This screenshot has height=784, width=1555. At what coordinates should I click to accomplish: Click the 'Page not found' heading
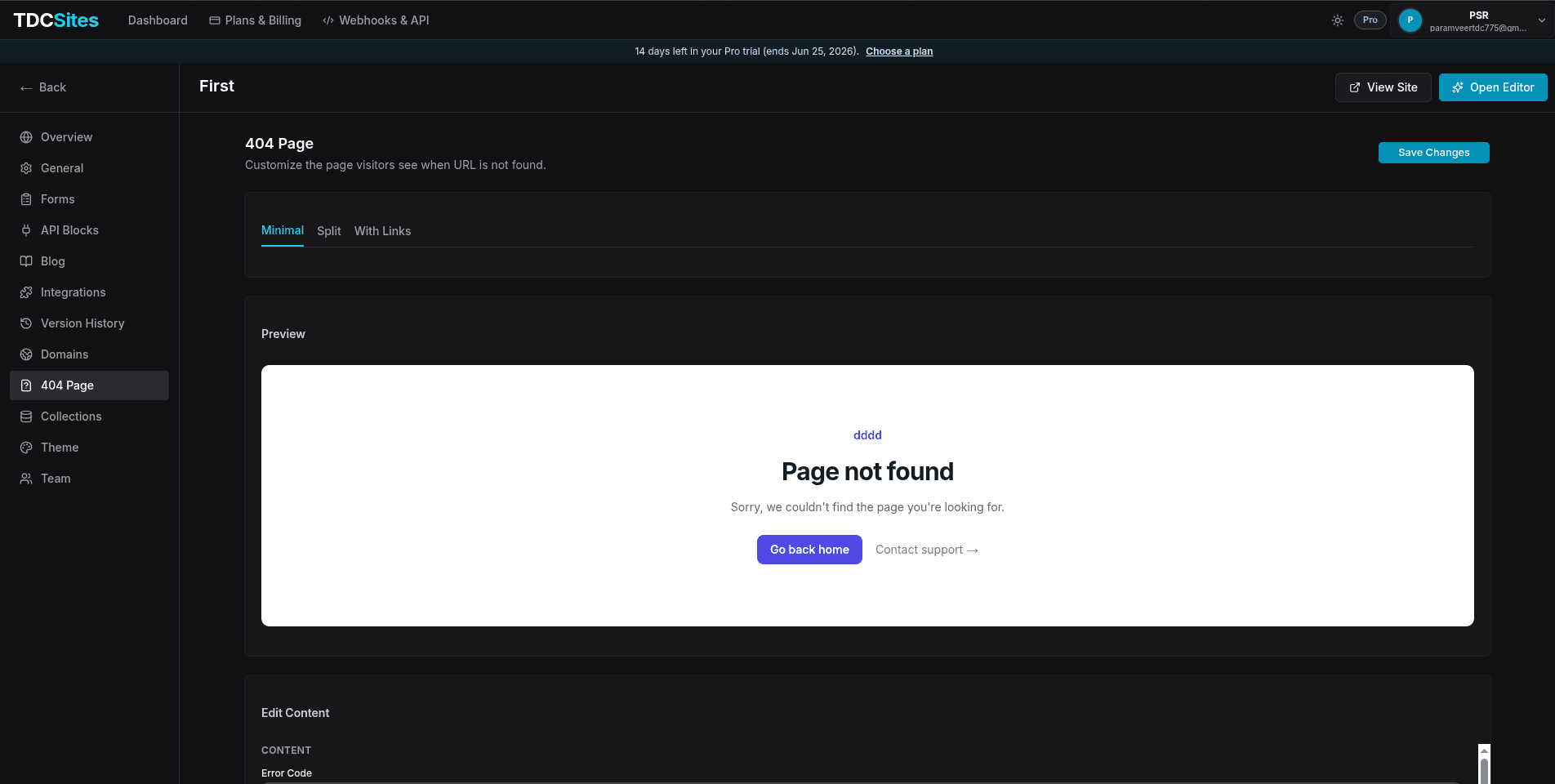[x=867, y=471]
